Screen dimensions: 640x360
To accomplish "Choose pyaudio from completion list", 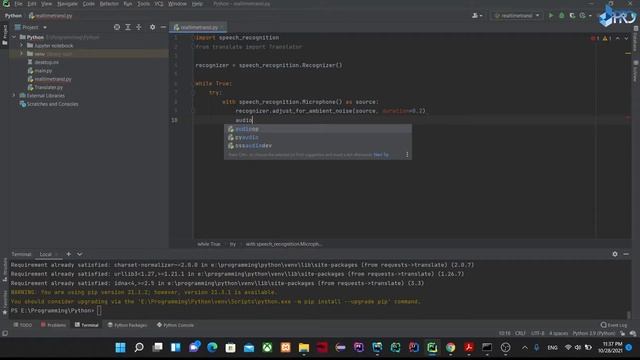I will 318,137.
